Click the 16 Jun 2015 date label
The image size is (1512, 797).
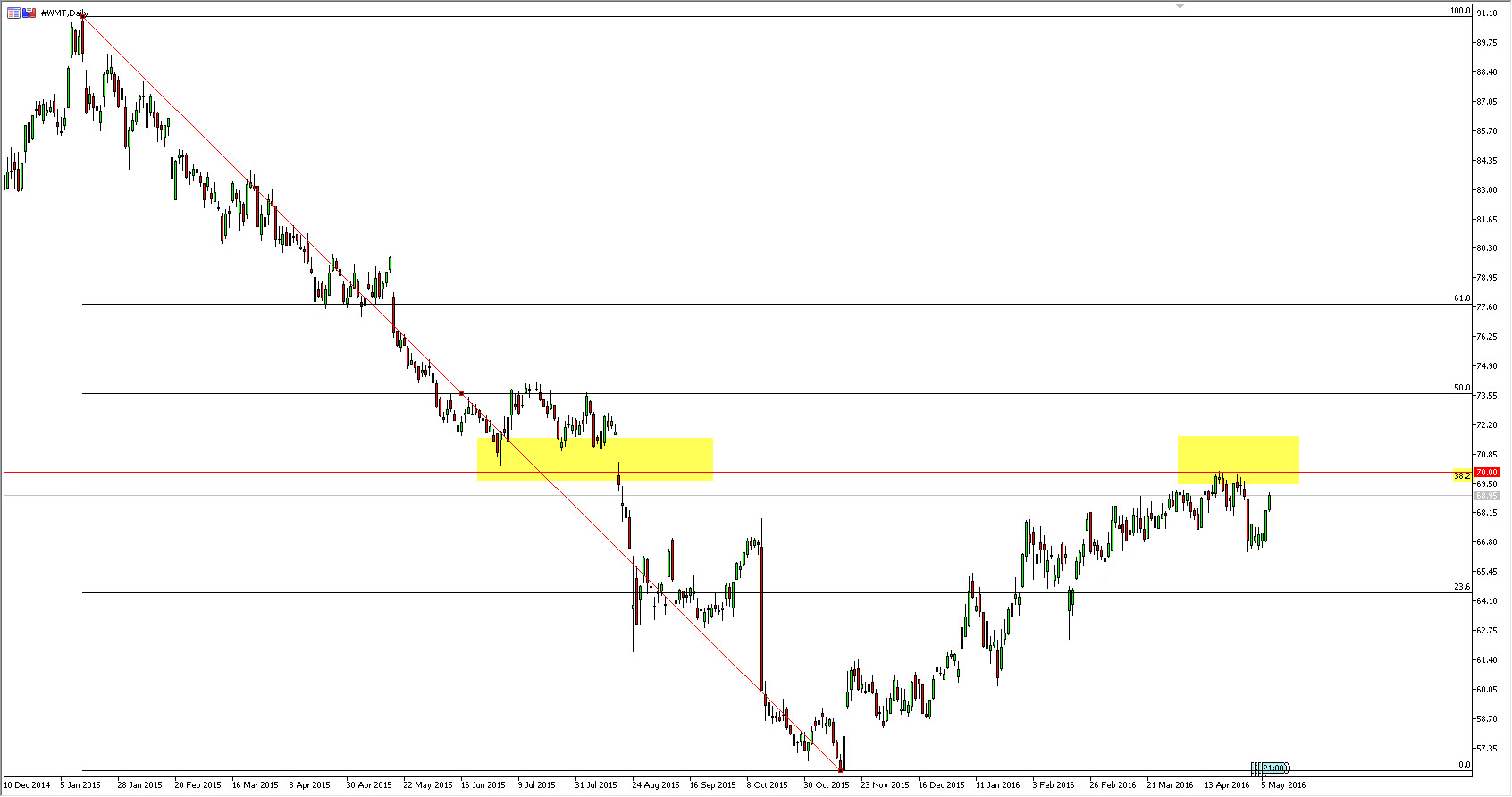pyautogui.click(x=483, y=785)
